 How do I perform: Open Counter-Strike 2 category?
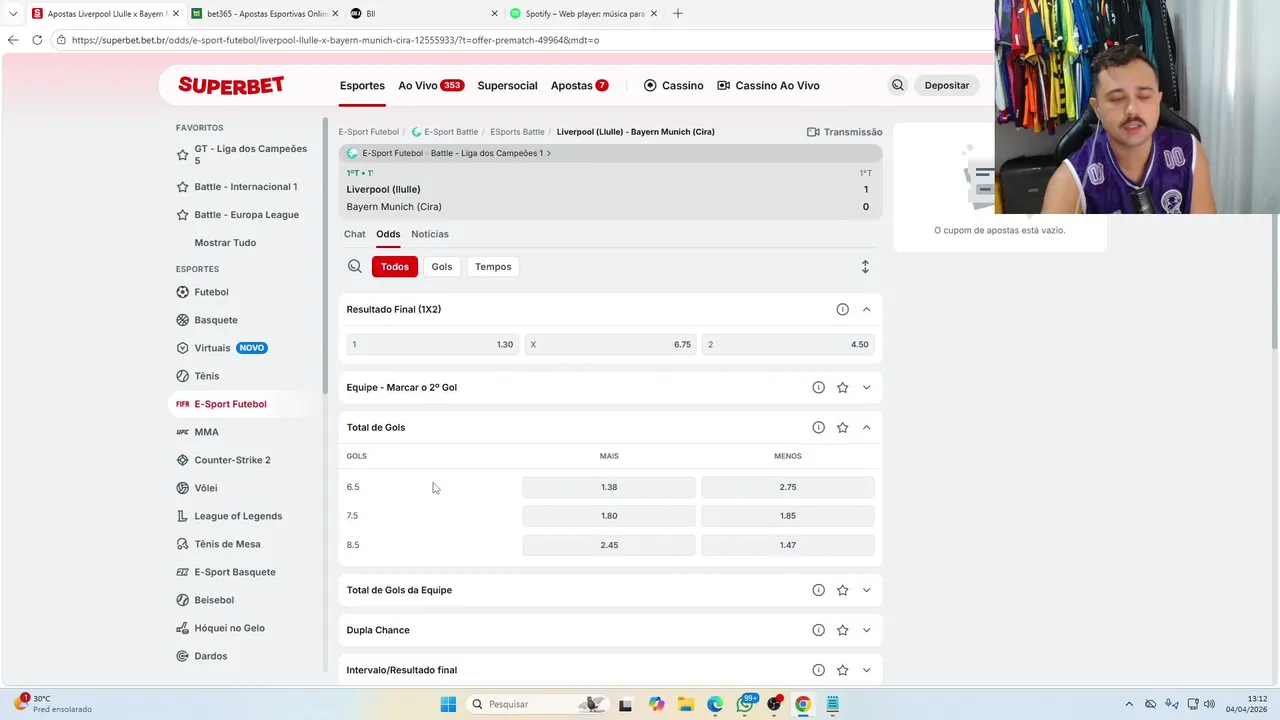232,460
